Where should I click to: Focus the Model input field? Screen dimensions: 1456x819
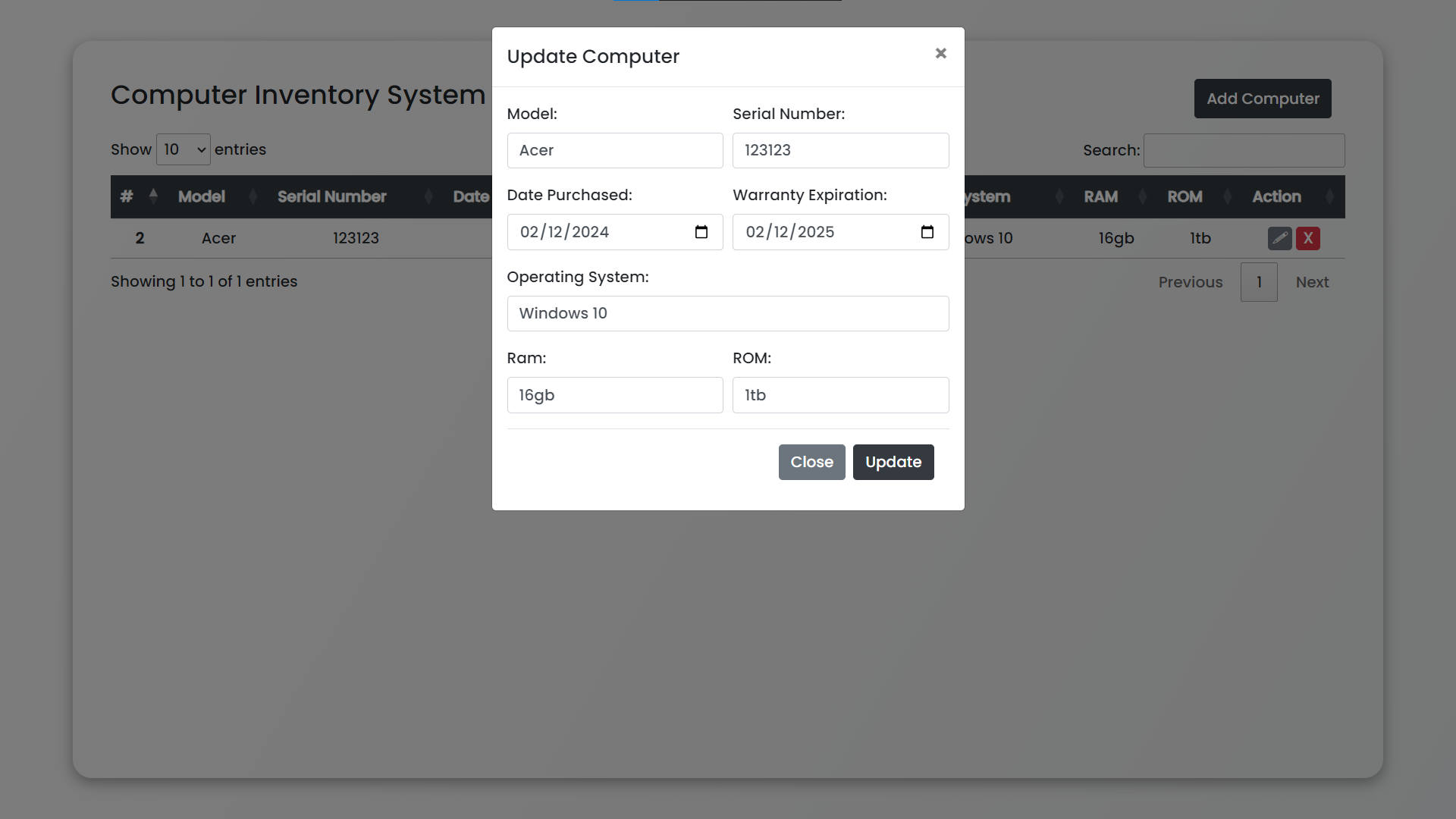tap(614, 150)
